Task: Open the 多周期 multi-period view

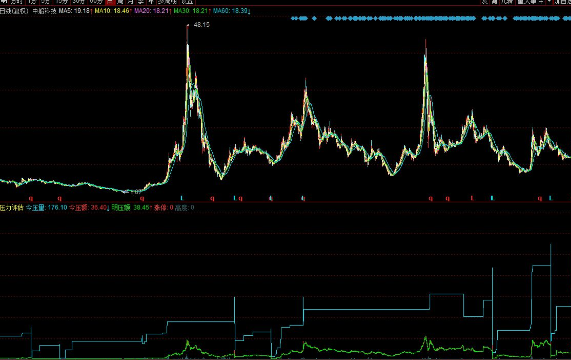Action: point(167,2)
